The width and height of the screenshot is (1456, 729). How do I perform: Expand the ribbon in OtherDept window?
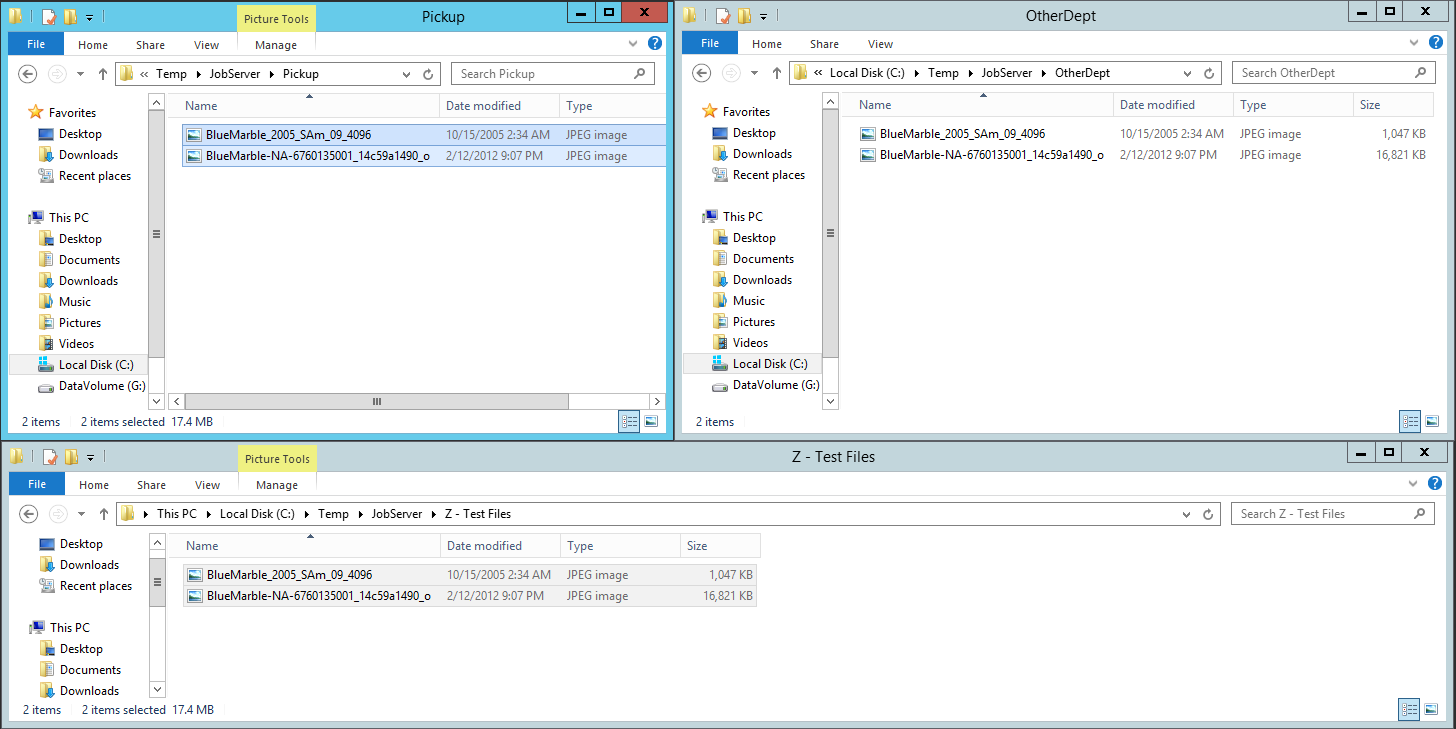pos(1413,44)
